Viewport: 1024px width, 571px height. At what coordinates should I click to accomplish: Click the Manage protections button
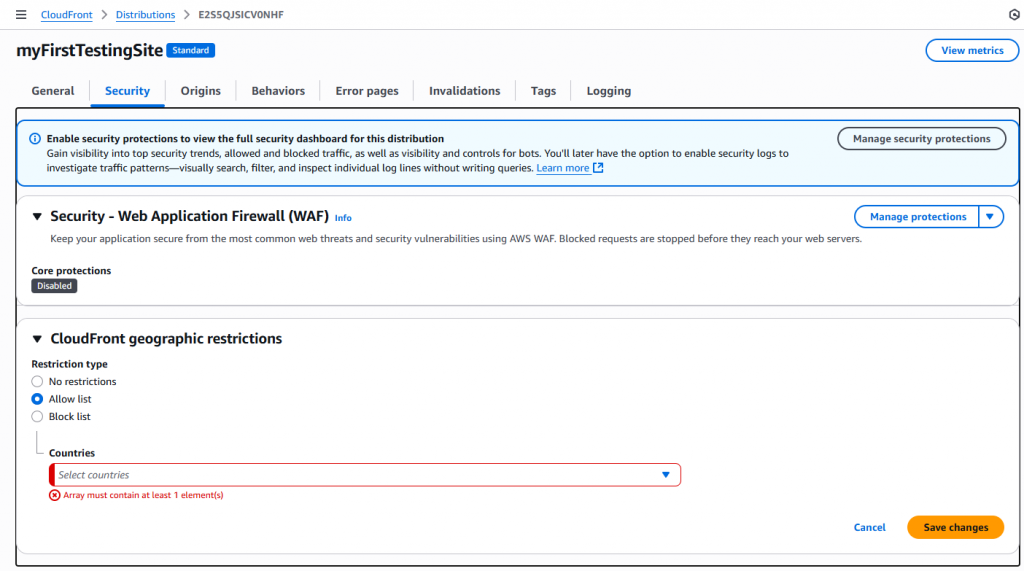pyautogui.click(x=917, y=217)
